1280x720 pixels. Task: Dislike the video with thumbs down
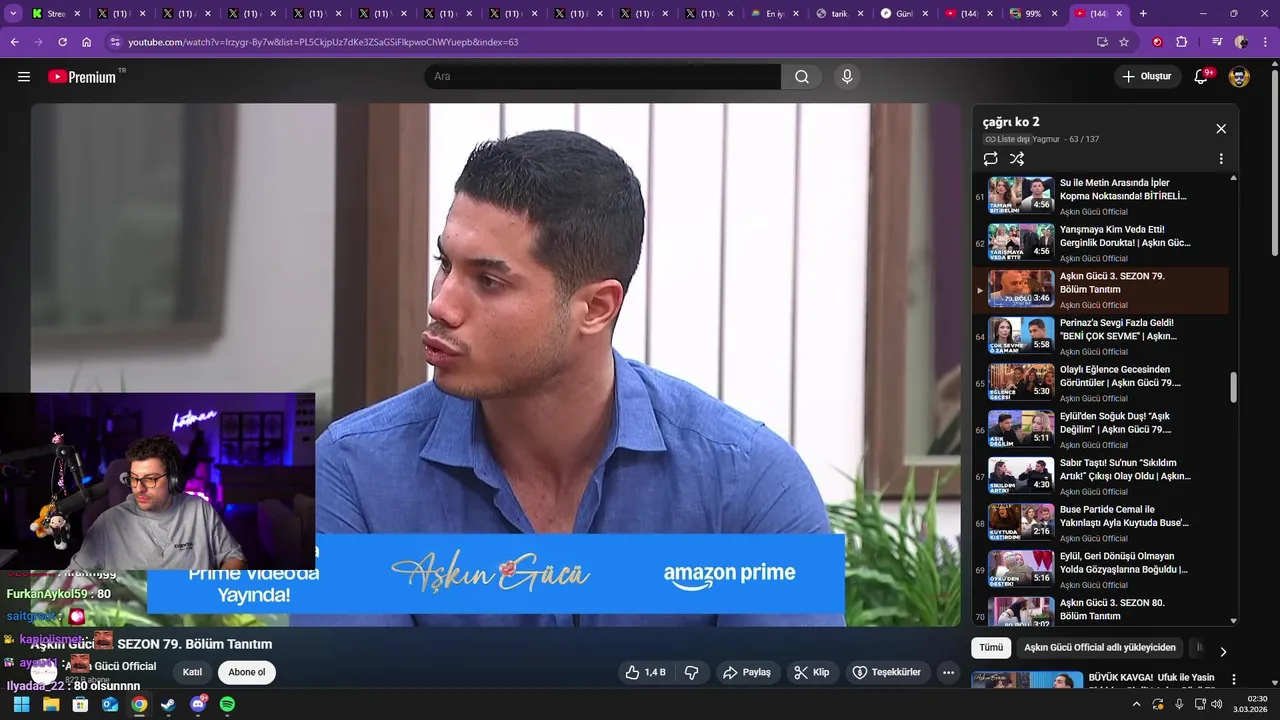click(x=691, y=673)
